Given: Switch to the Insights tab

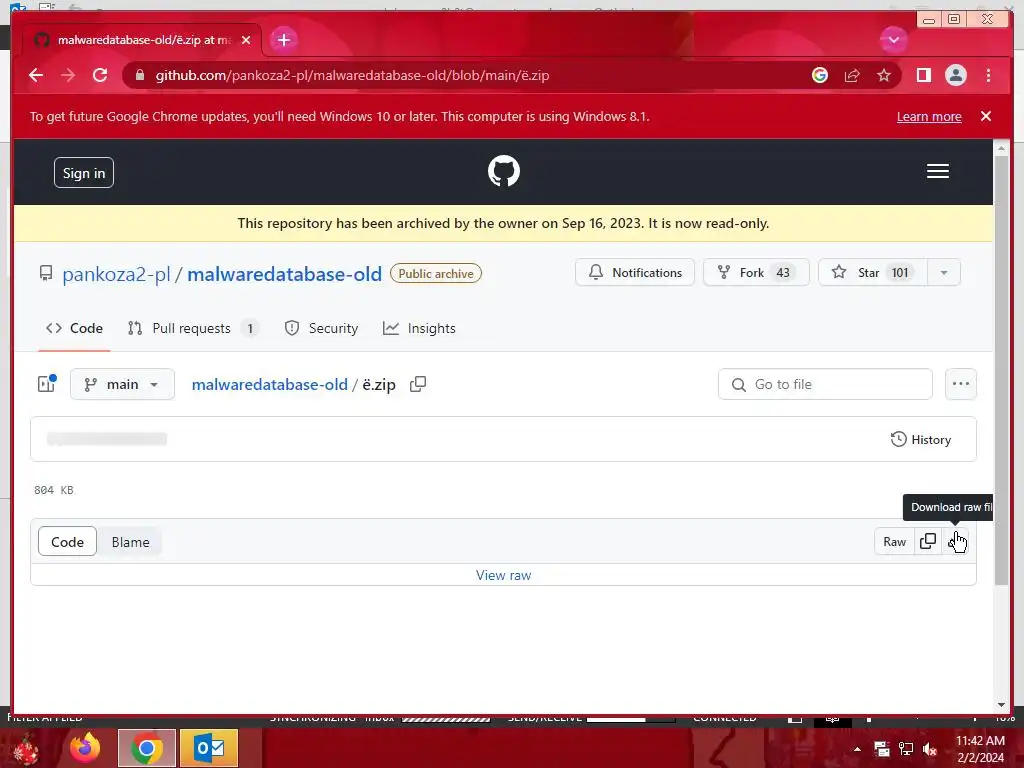Looking at the screenshot, I should 419,328.
